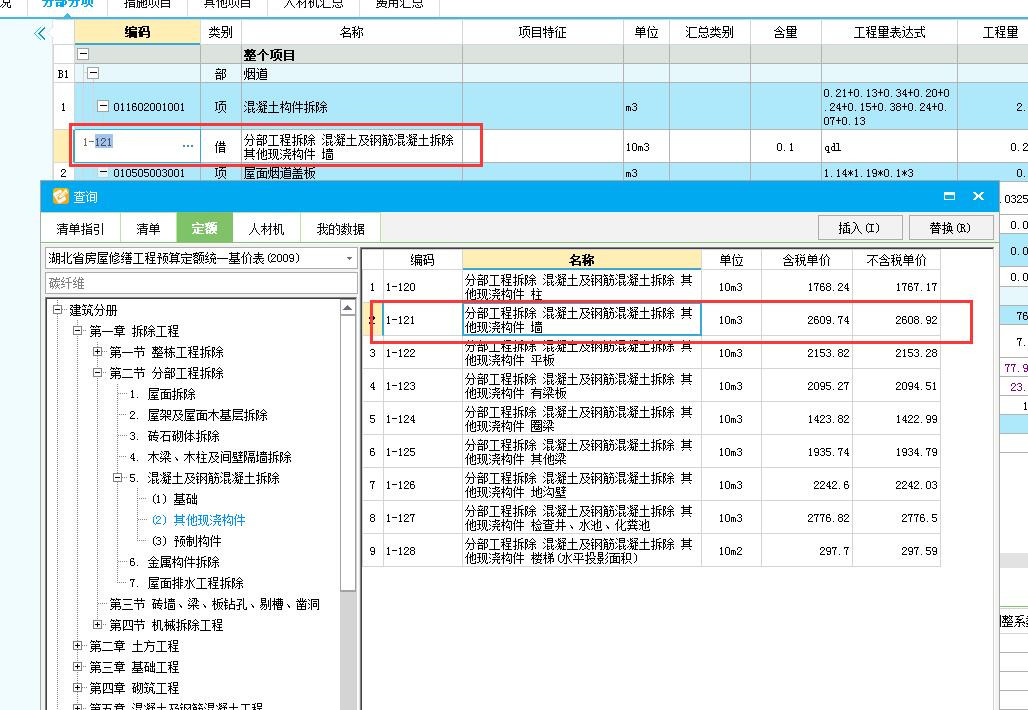This screenshot has height=710, width=1028.
Task: Click the qdl expression cell
Action: 889,147
